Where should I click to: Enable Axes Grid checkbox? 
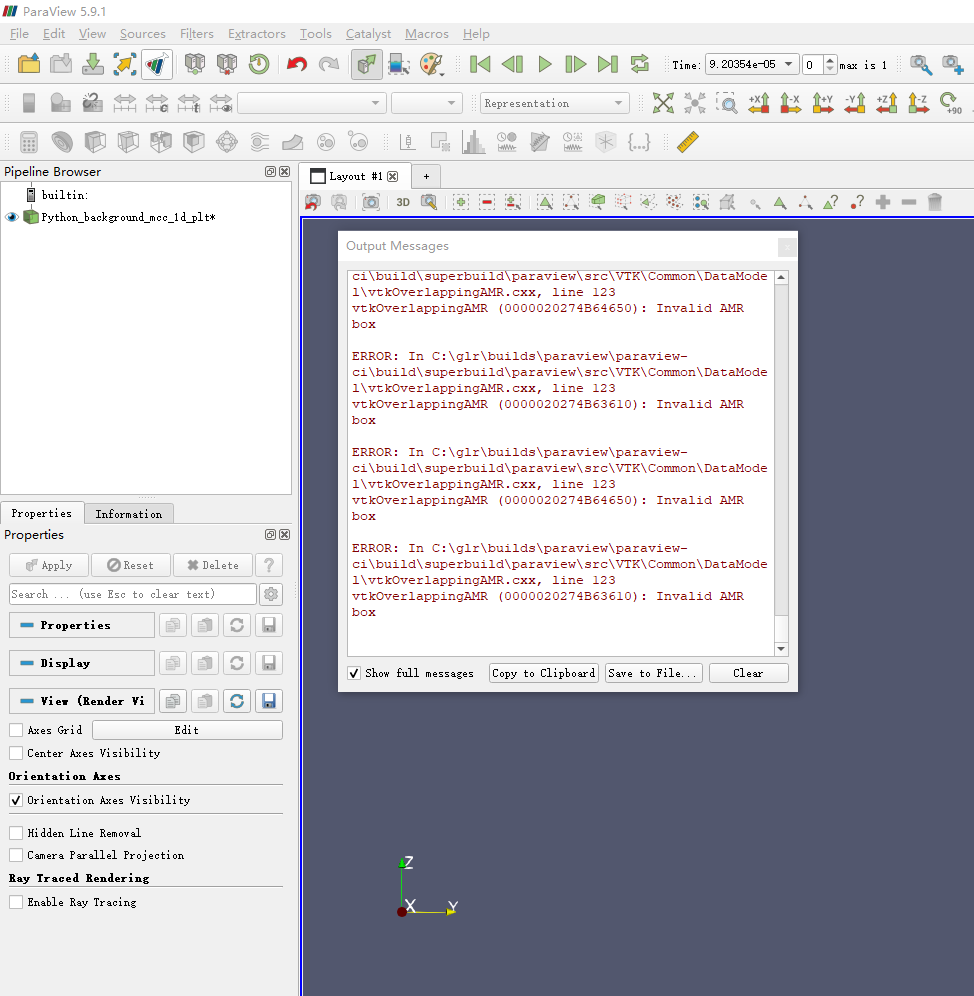(x=17, y=730)
